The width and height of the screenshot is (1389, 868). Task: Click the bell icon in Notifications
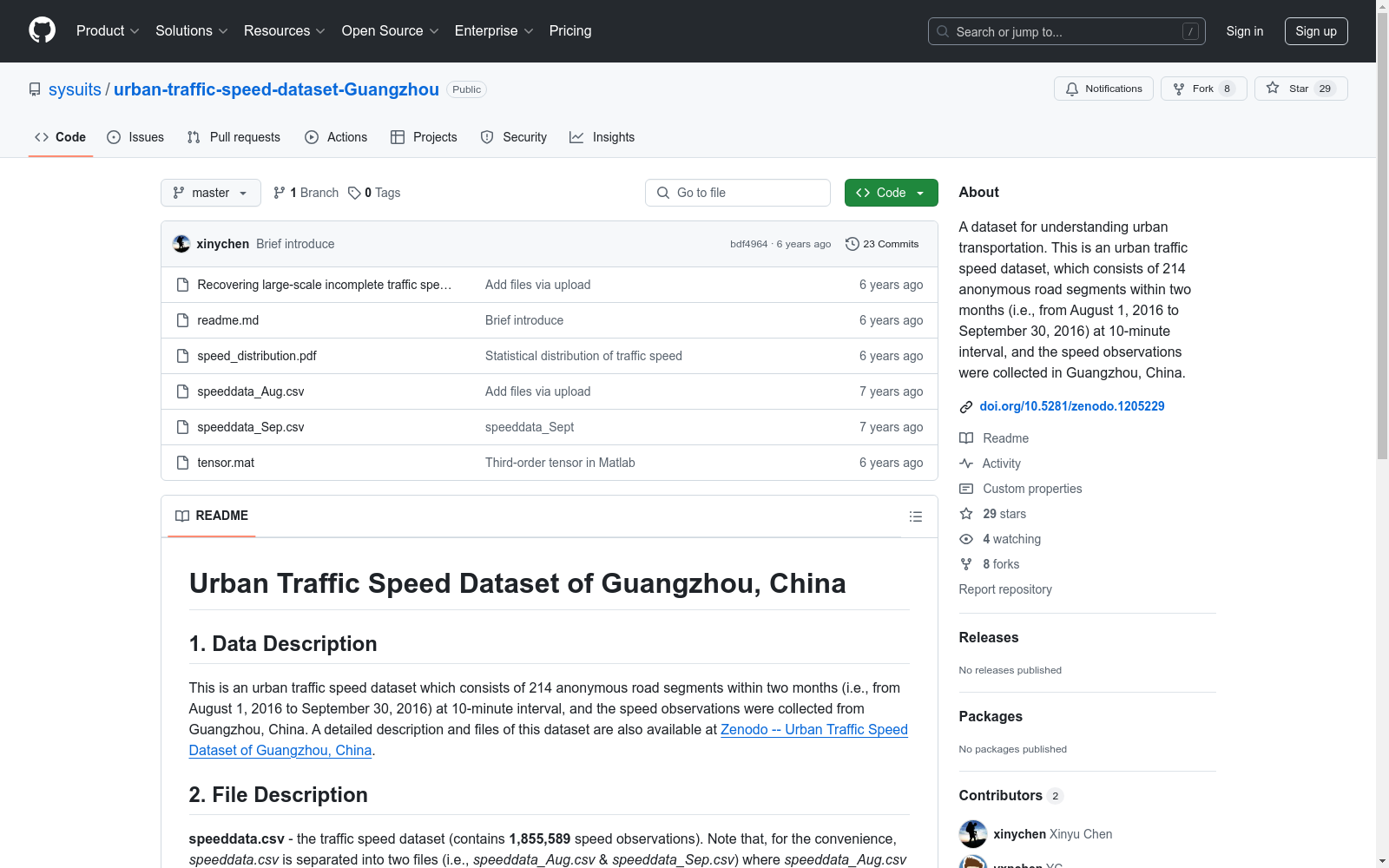(1072, 89)
